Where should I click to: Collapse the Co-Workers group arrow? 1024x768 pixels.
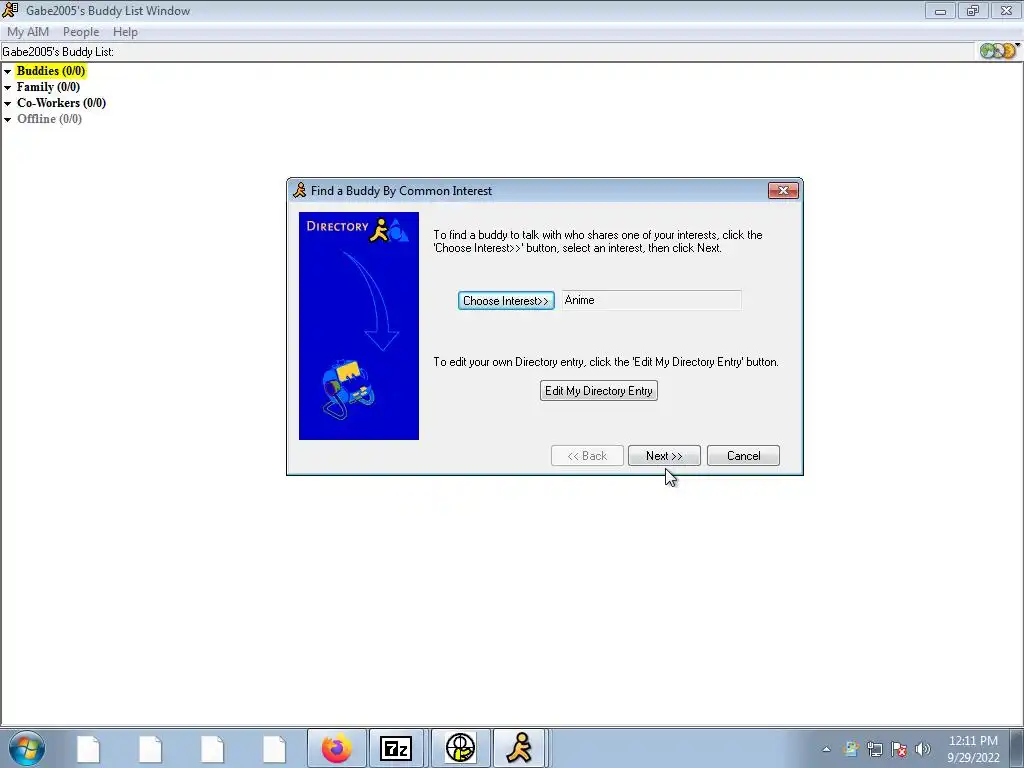8,103
